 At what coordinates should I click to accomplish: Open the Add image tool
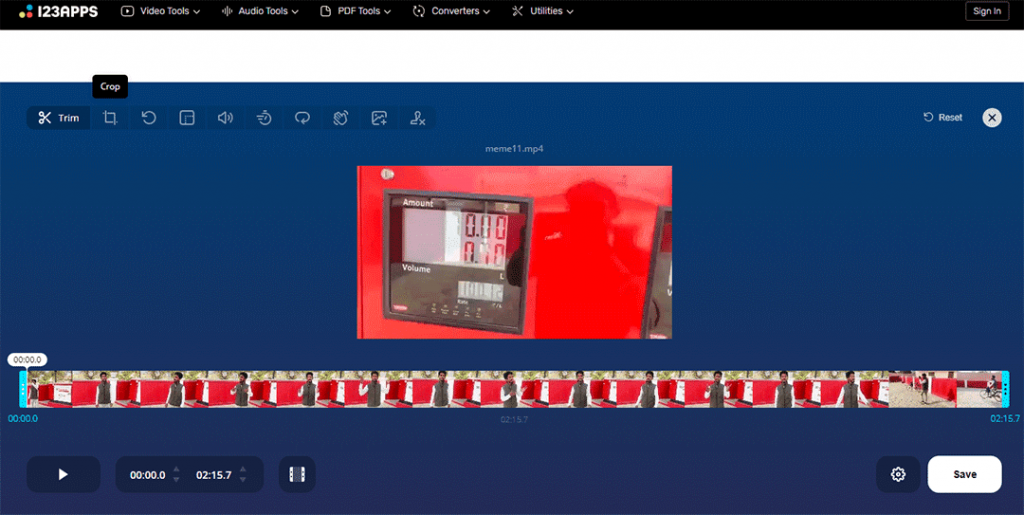pyautogui.click(x=379, y=118)
